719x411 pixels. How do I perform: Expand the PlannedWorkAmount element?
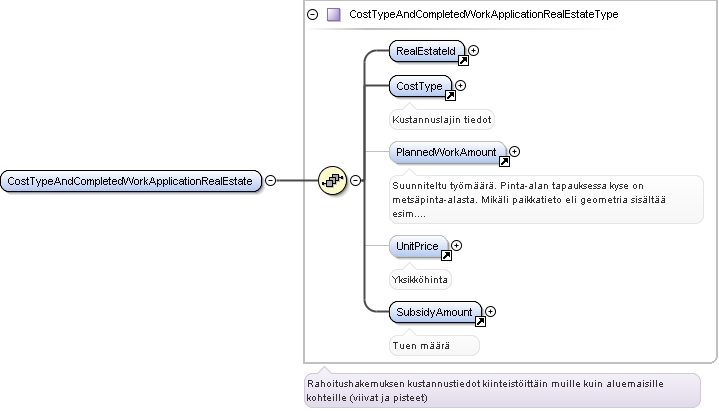[514, 151]
